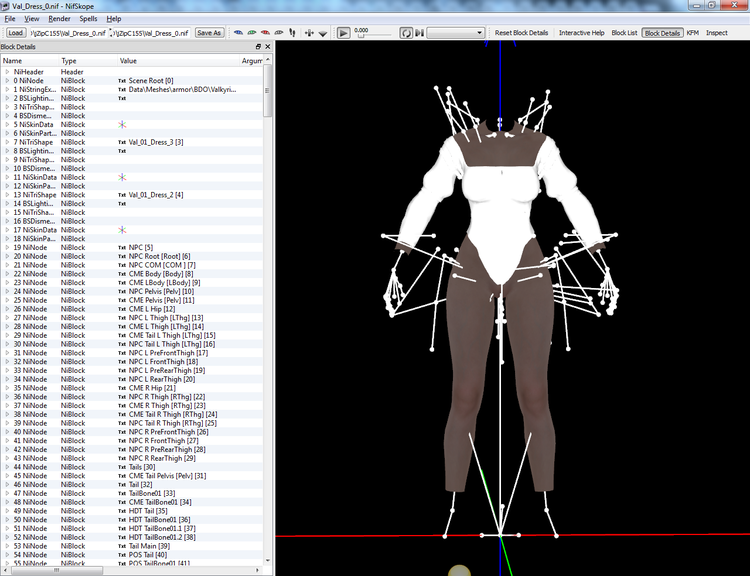Toggle the Block Details panel button
This screenshot has height=576, width=750.
tap(662, 33)
